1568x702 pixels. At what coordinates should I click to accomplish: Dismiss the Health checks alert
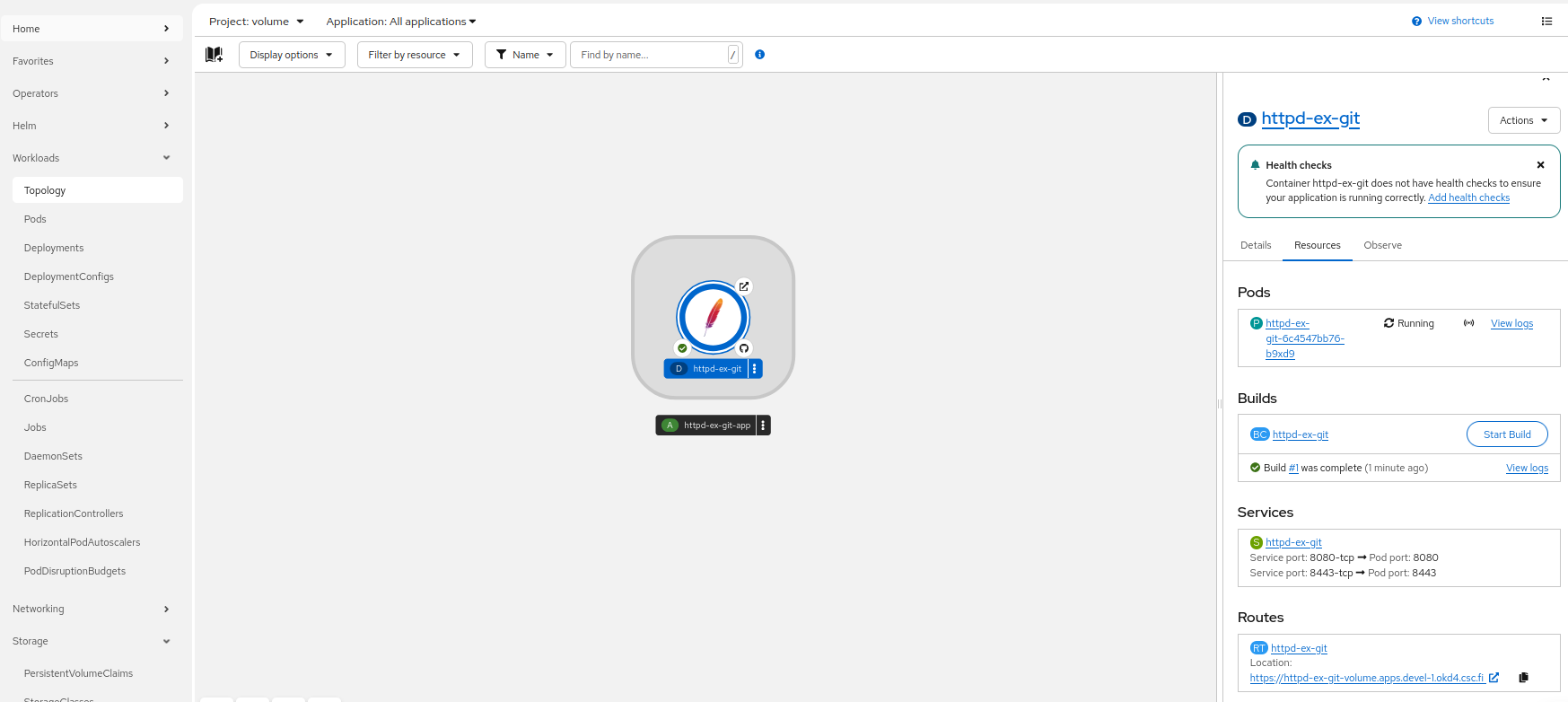pos(1540,165)
